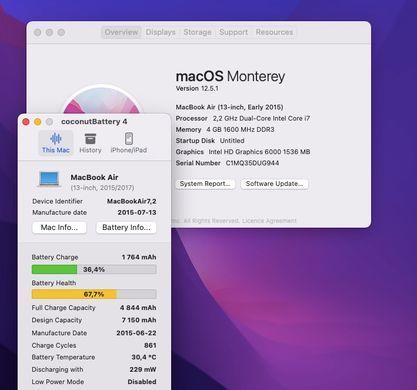Image resolution: width=417 pixels, height=390 pixels.
Task: Click the 229 mW discharging value
Action: click(143, 370)
